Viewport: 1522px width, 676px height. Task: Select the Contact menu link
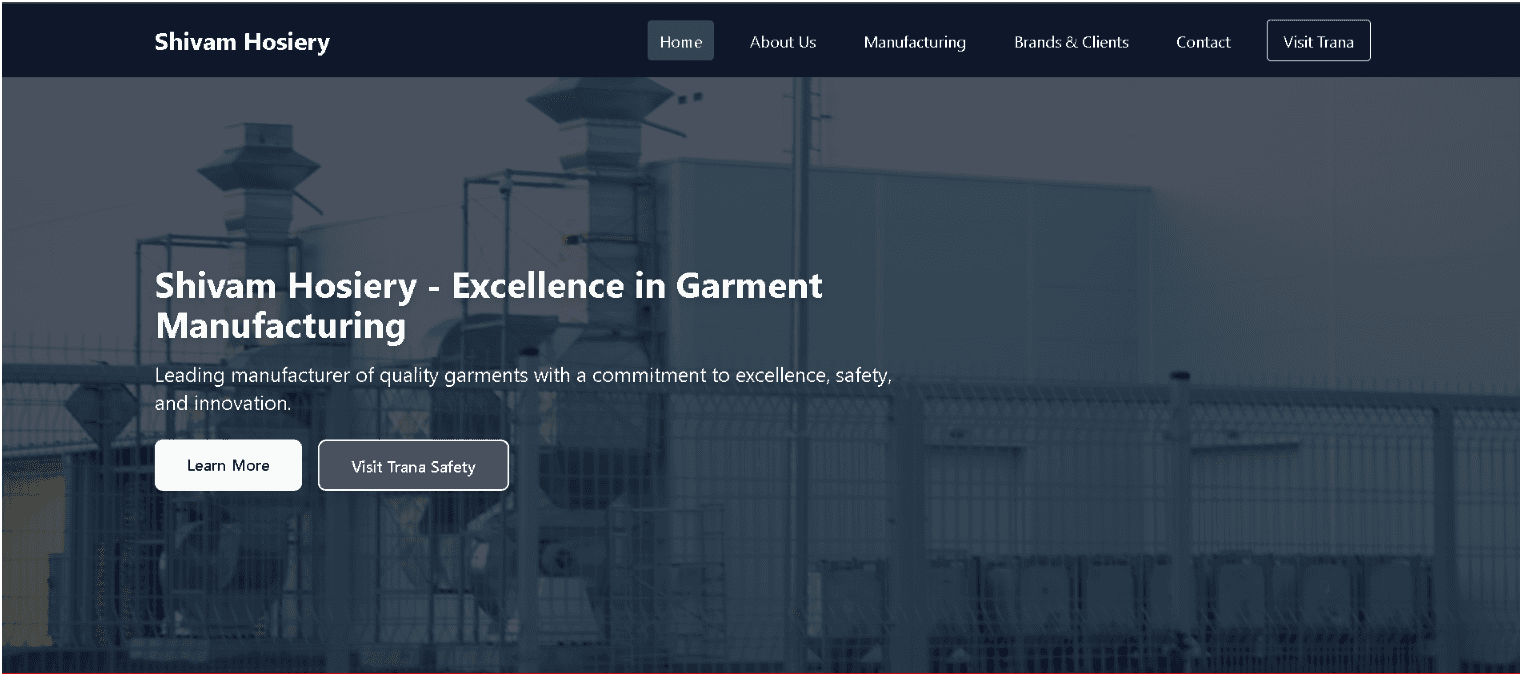(1203, 41)
